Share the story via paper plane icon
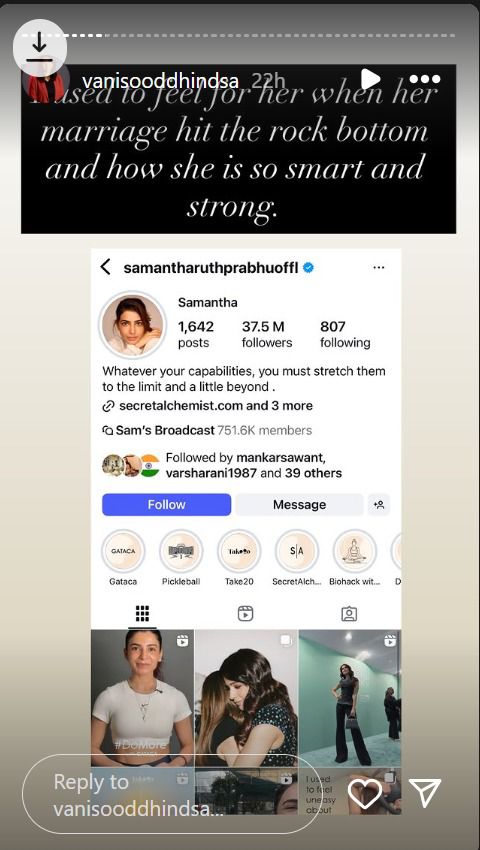 [x=425, y=793]
